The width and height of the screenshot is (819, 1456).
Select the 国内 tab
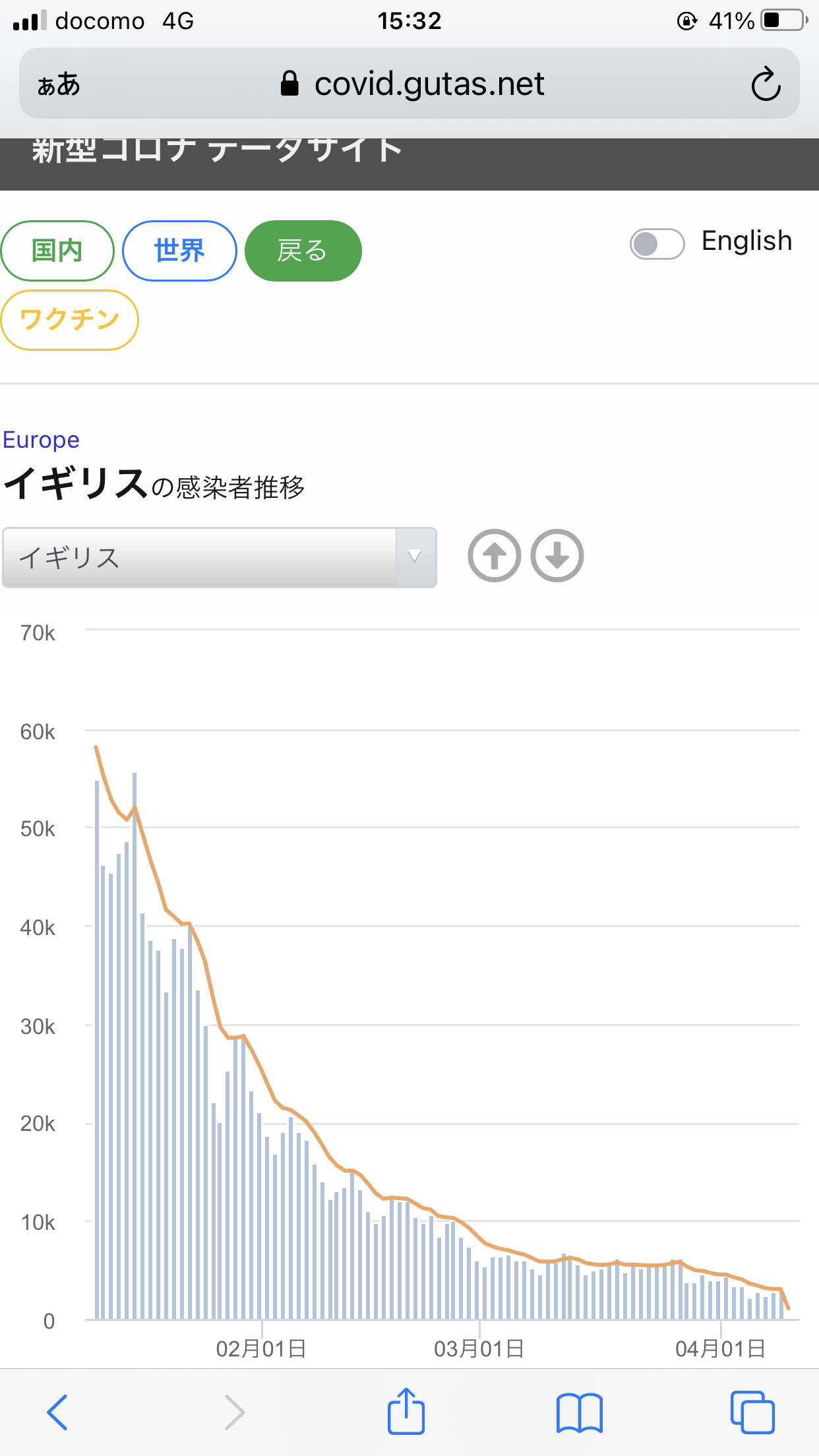(57, 251)
